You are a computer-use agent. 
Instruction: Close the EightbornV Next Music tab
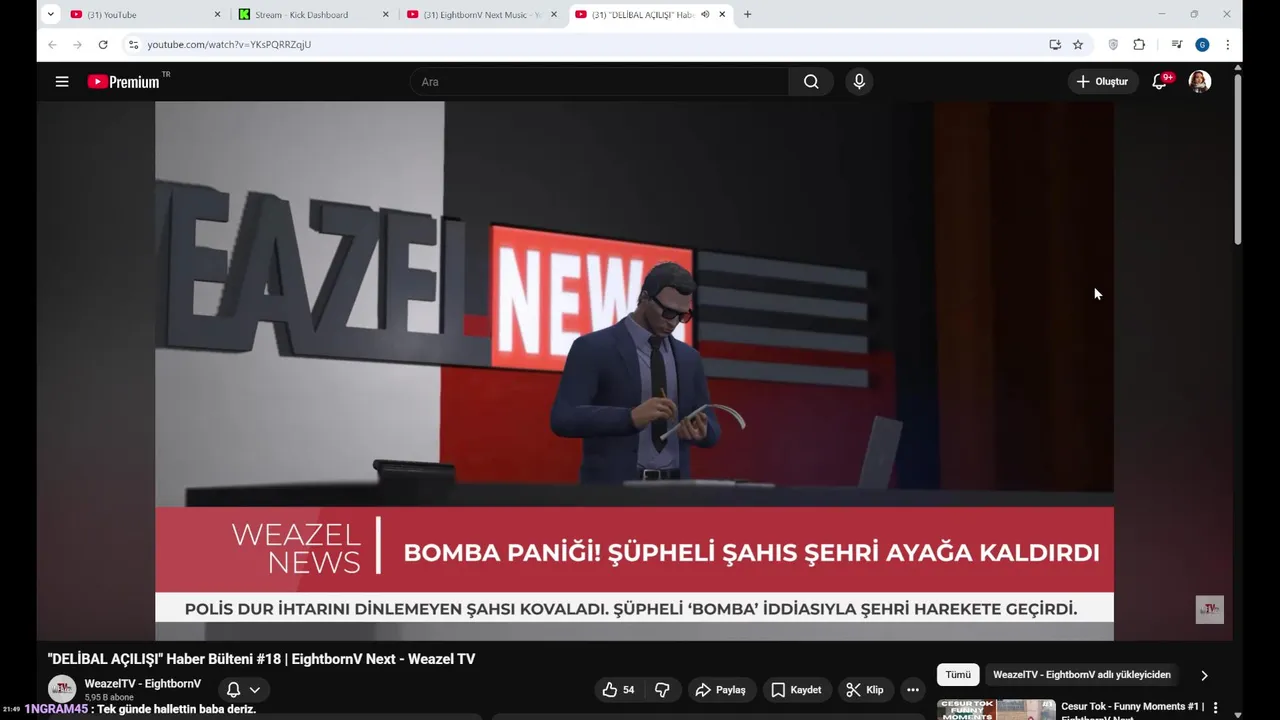pyautogui.click(x=554, y=14)
